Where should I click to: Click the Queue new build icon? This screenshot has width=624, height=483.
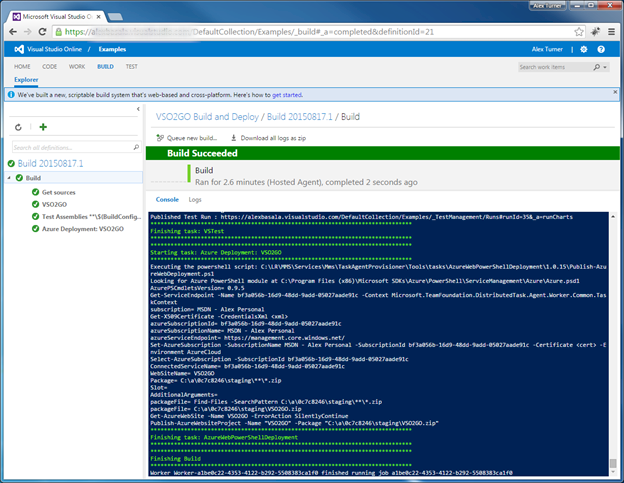[x=160, y=138]
